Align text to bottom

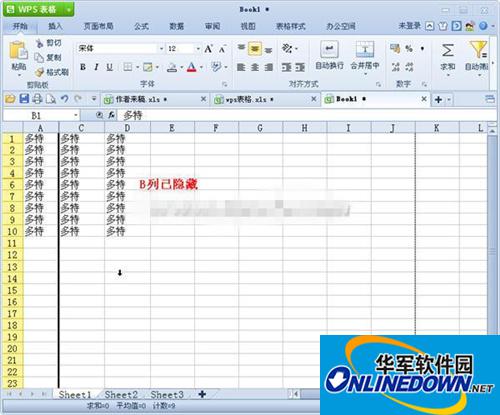pyautogui.click(x=269, y=50)
